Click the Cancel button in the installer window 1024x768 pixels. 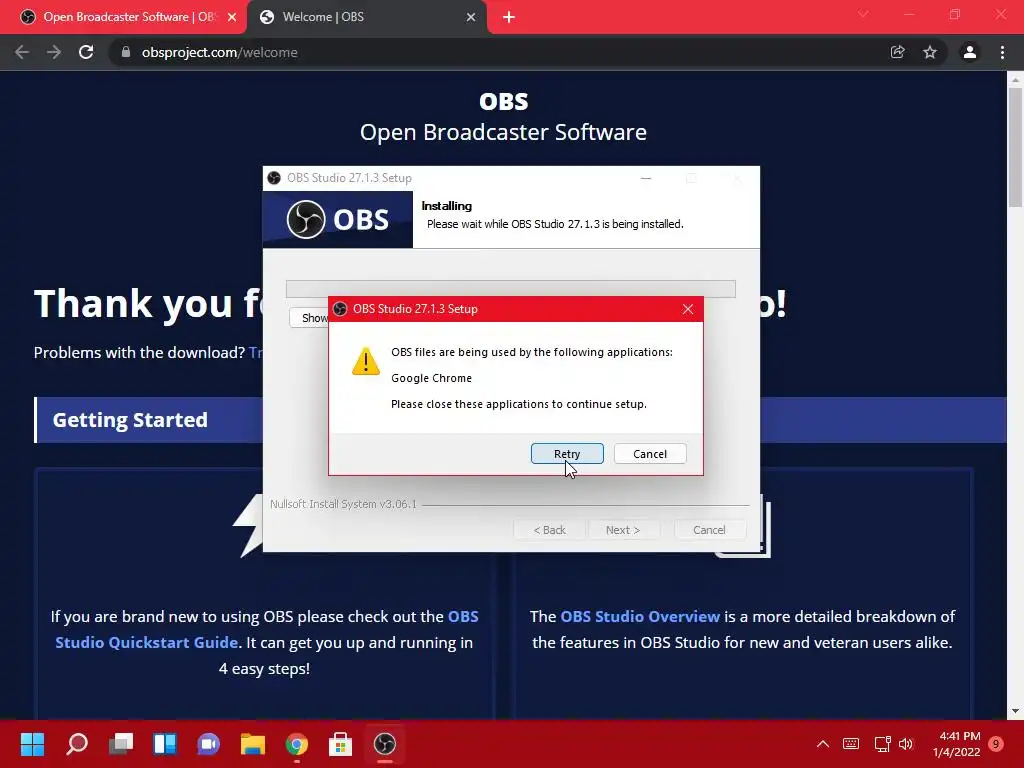pos(709,530)
